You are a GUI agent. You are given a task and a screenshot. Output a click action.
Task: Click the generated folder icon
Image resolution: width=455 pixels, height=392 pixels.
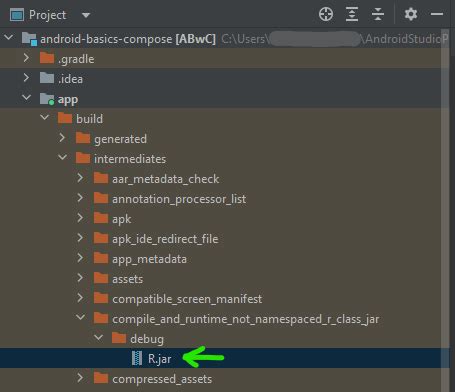(83, 138)
